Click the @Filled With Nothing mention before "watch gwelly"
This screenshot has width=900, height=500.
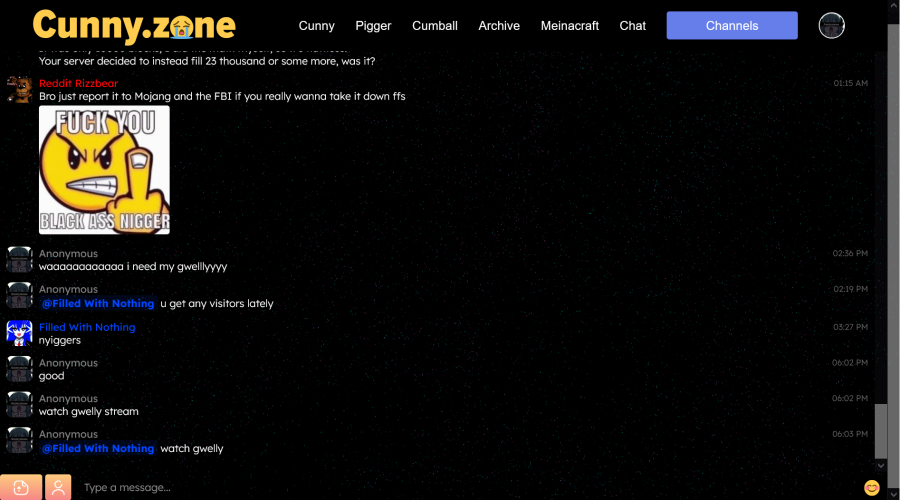(98, 448)
